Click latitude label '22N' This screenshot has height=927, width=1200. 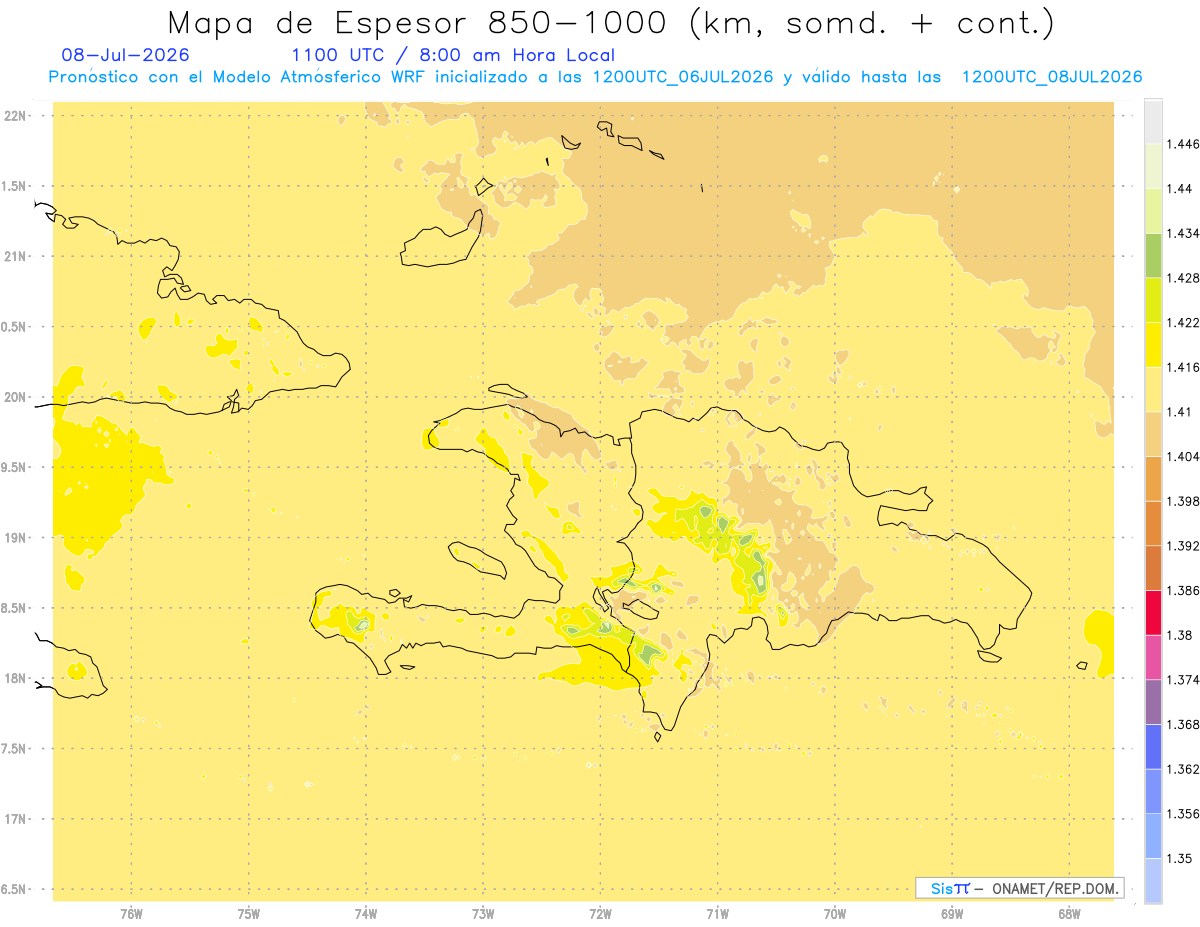pyautogui.click(x=17, y=116)
